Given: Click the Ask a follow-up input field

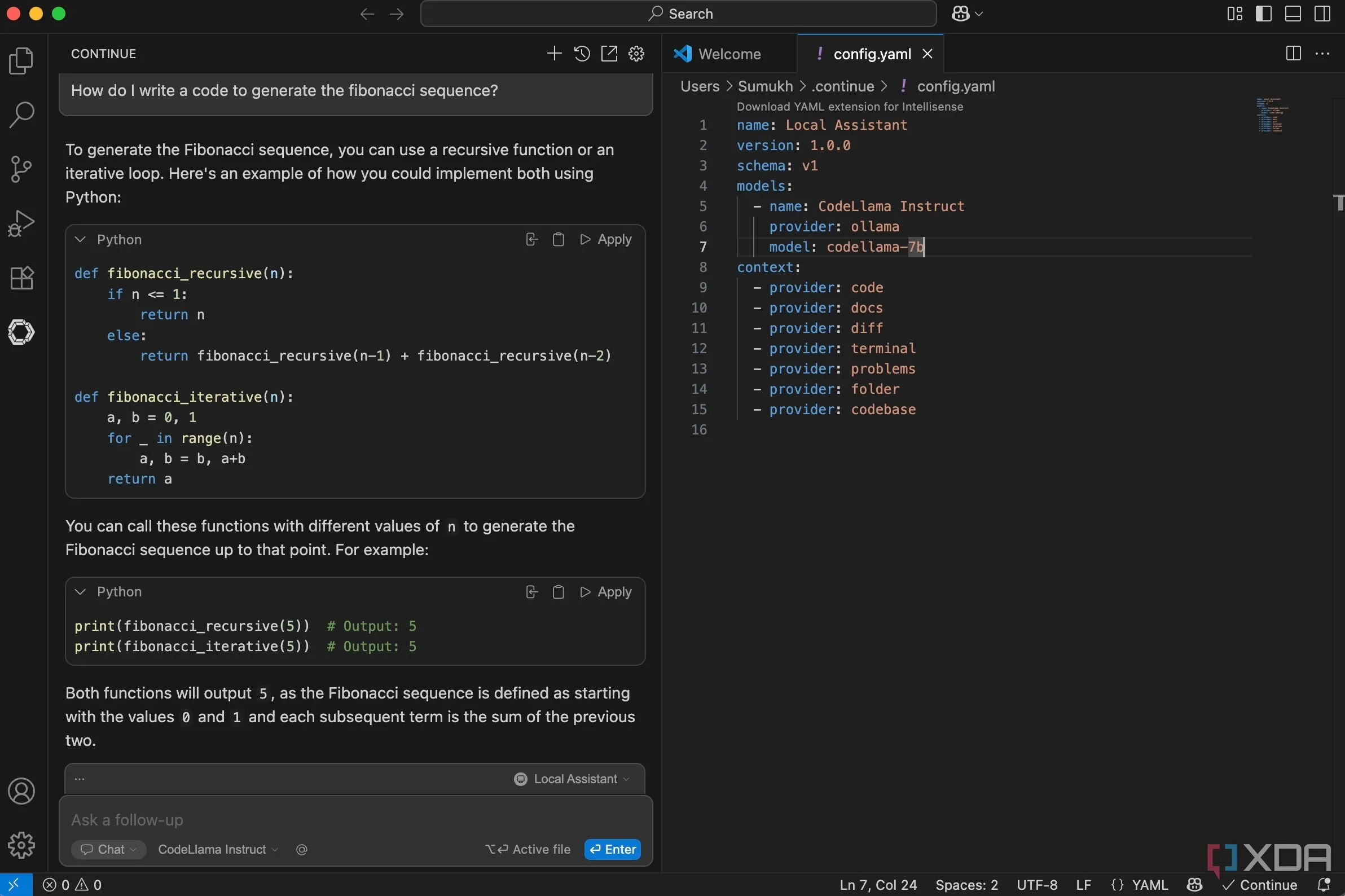Looking at the screenshot, I should (x=355, y=820).
